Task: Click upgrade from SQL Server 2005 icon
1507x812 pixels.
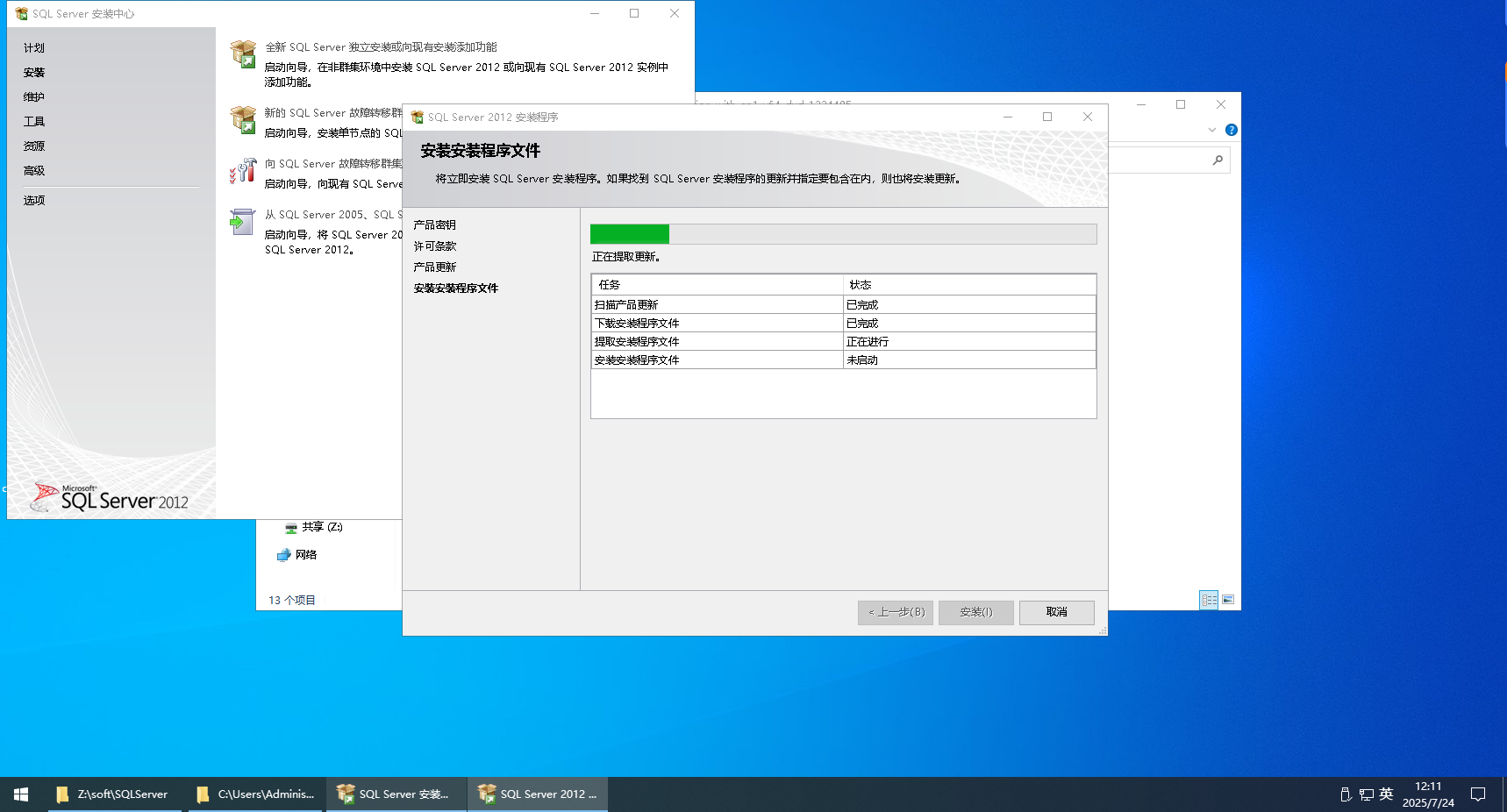Action: 242,221
